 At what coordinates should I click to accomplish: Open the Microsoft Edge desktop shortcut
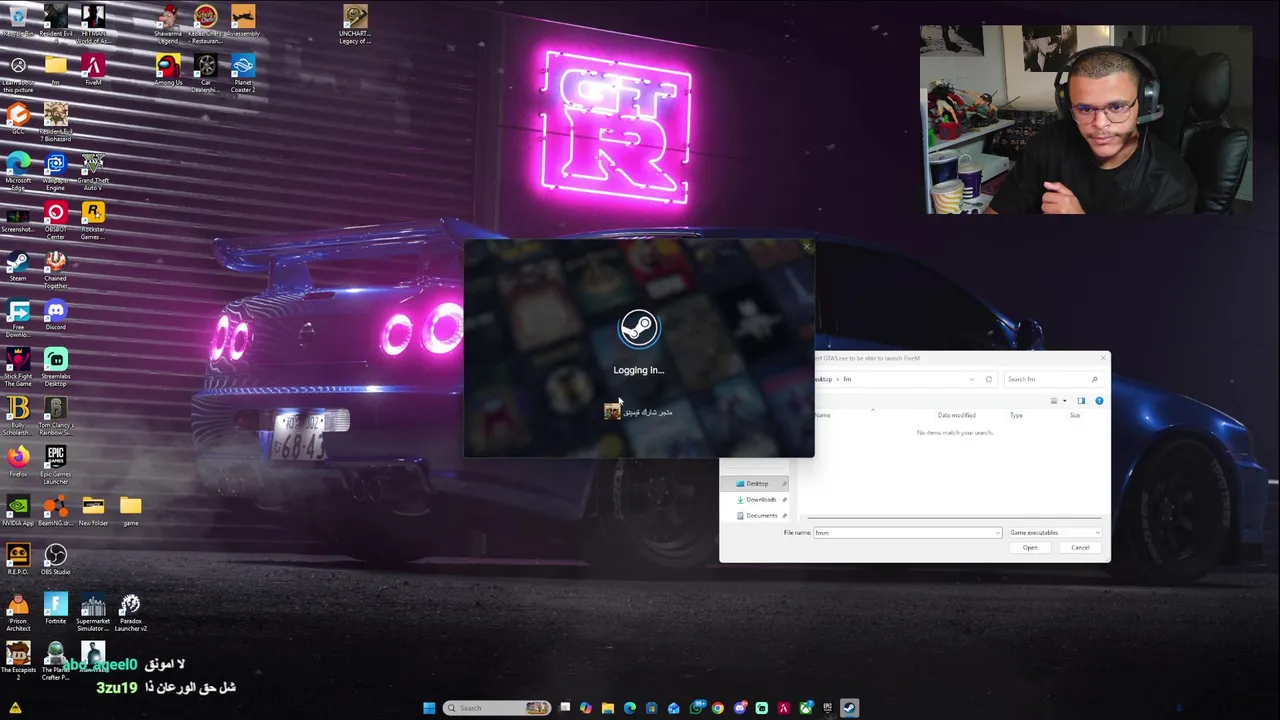(18, 170)
